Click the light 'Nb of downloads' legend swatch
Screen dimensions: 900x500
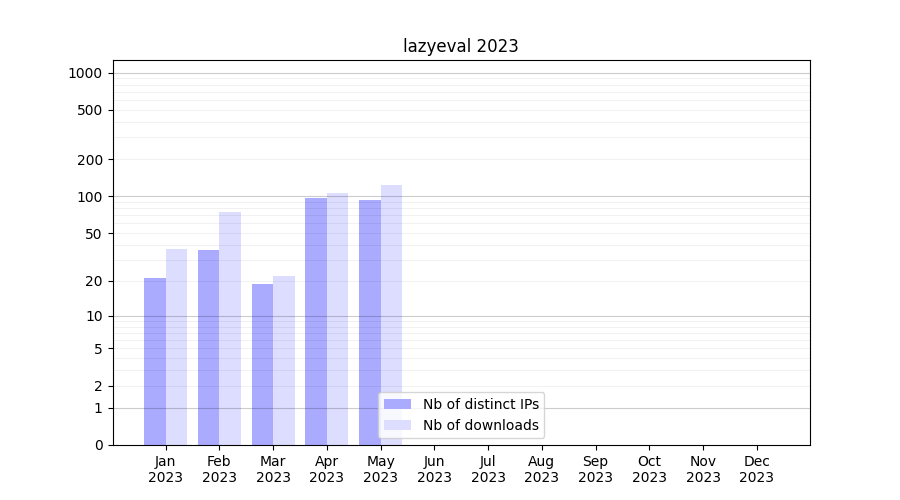[397, 425]
